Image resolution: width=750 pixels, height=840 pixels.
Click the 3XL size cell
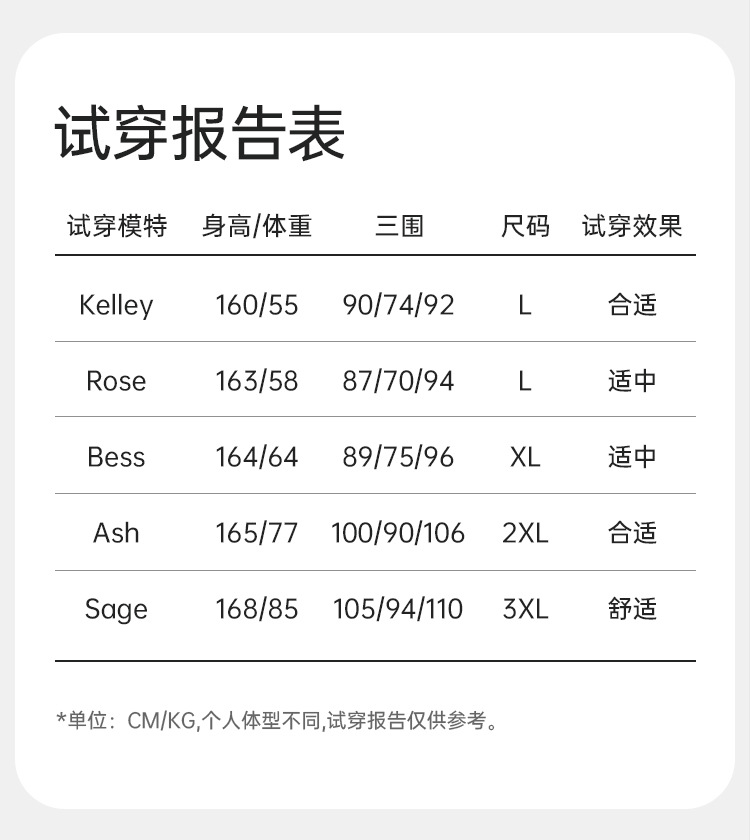point(525,609)
